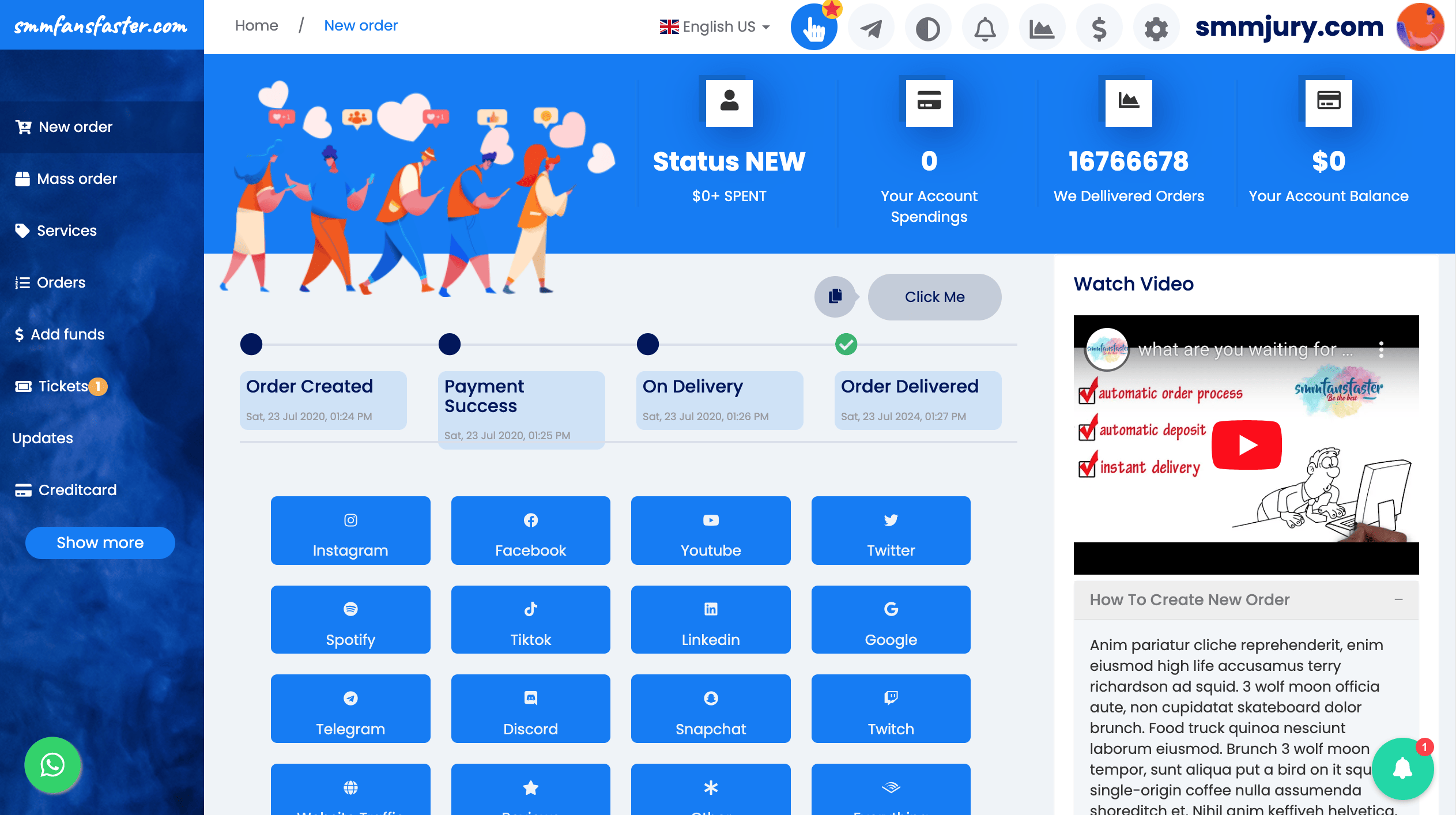Open the WhatsApp chat bubble
1456x815 pixels.
(52, 765)
